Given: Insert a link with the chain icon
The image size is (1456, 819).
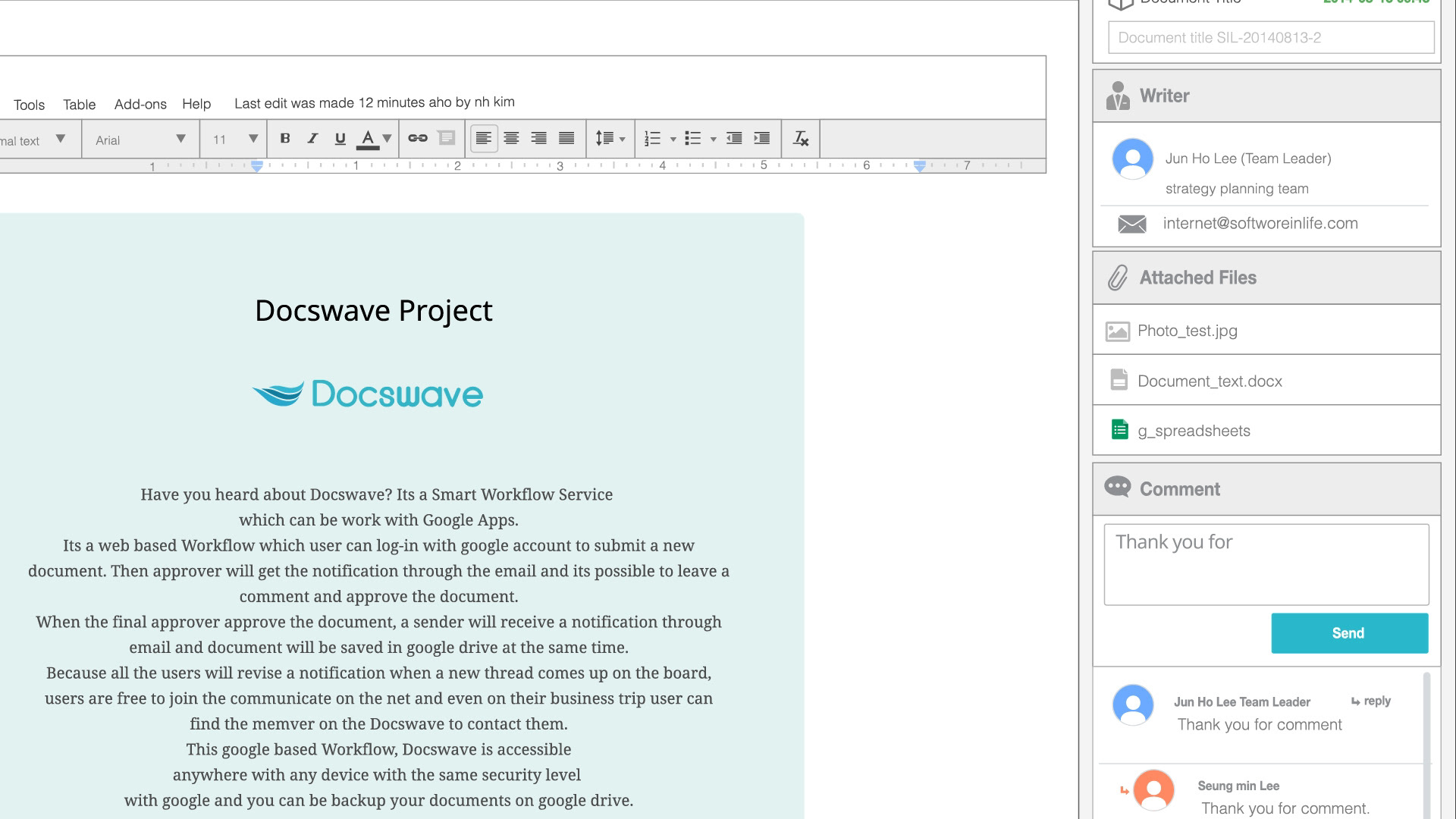Looking at the screenshot, I should coord(418,138).
